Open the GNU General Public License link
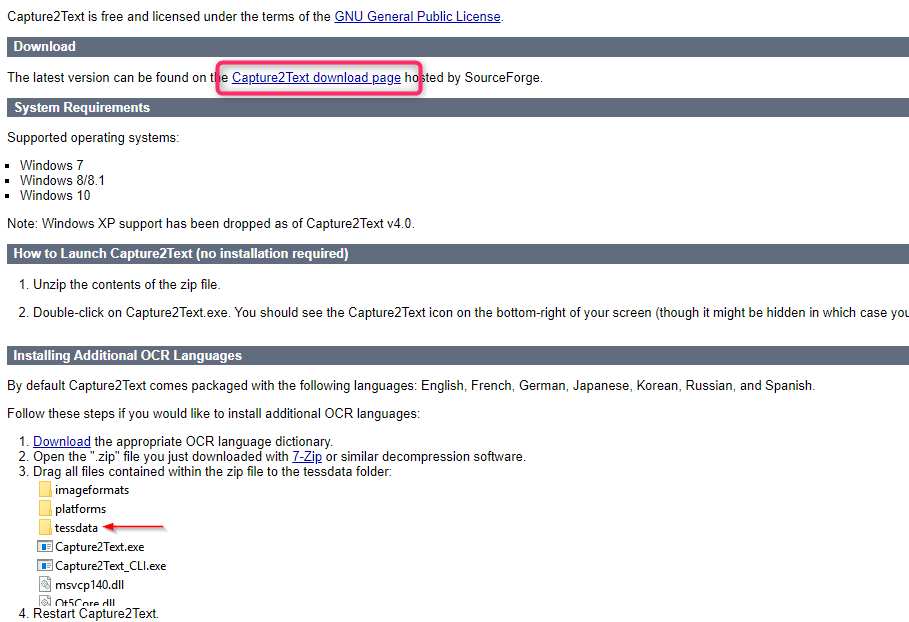The width and height of the screenshot is (909, 622). point(417,16)
